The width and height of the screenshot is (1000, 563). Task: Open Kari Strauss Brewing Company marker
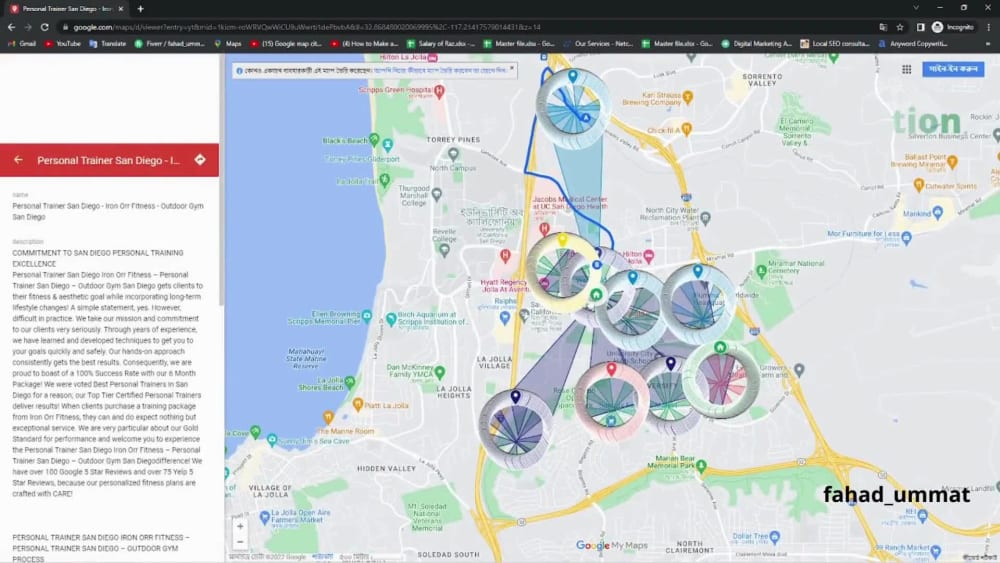pos(688,98)
